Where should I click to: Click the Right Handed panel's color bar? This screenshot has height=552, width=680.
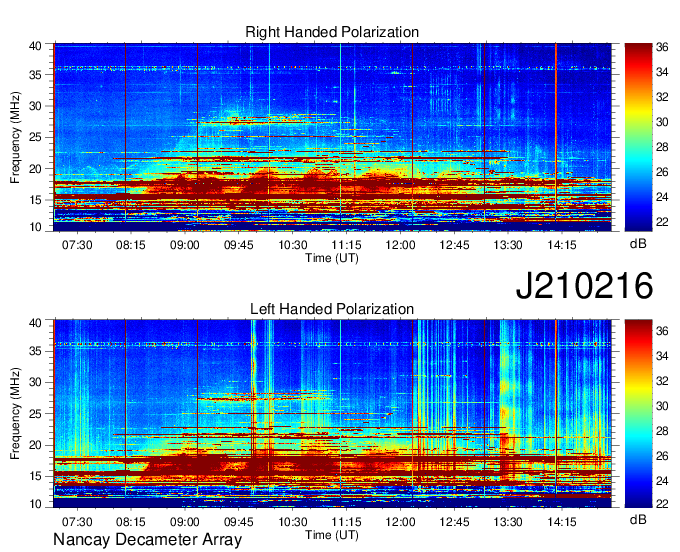638,137
